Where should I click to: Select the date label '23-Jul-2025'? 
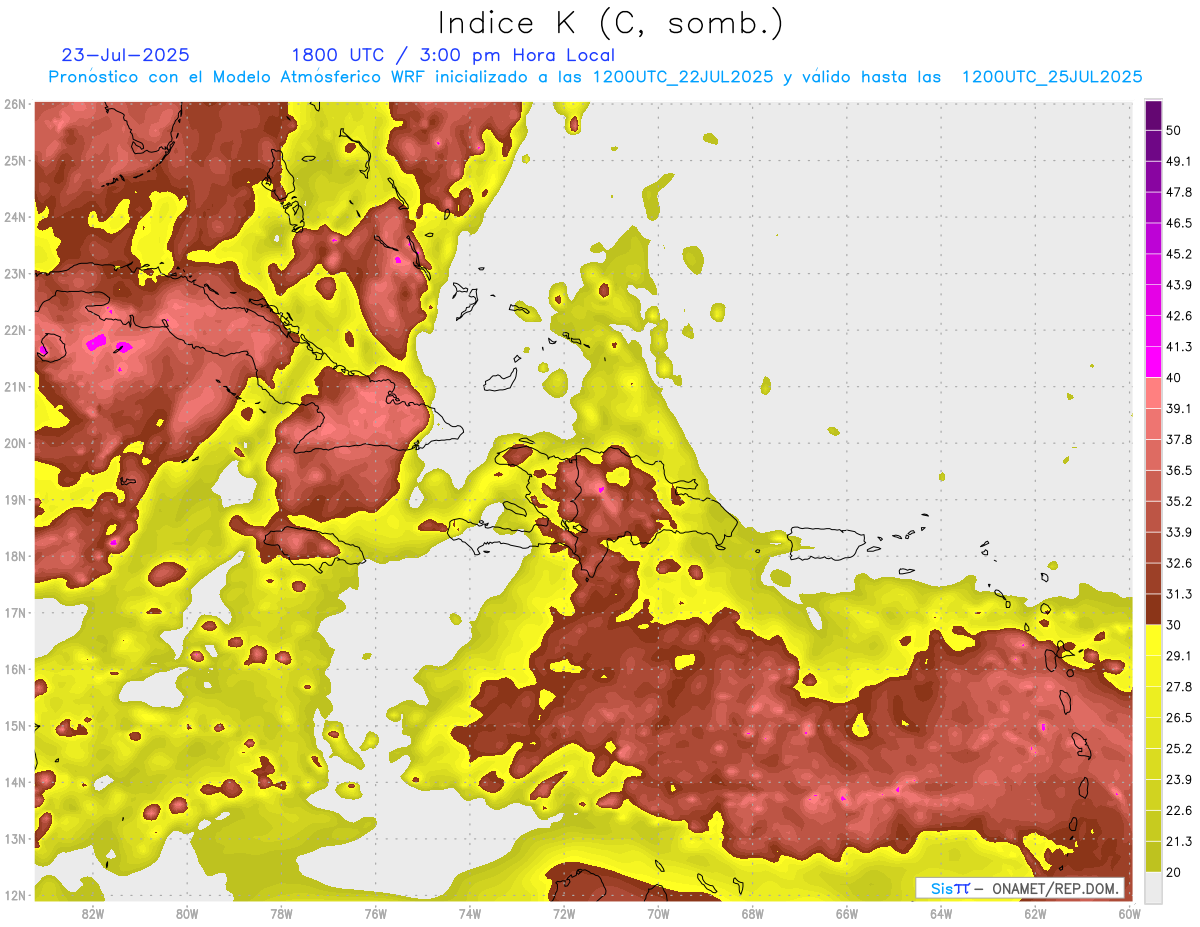point(125,55)
